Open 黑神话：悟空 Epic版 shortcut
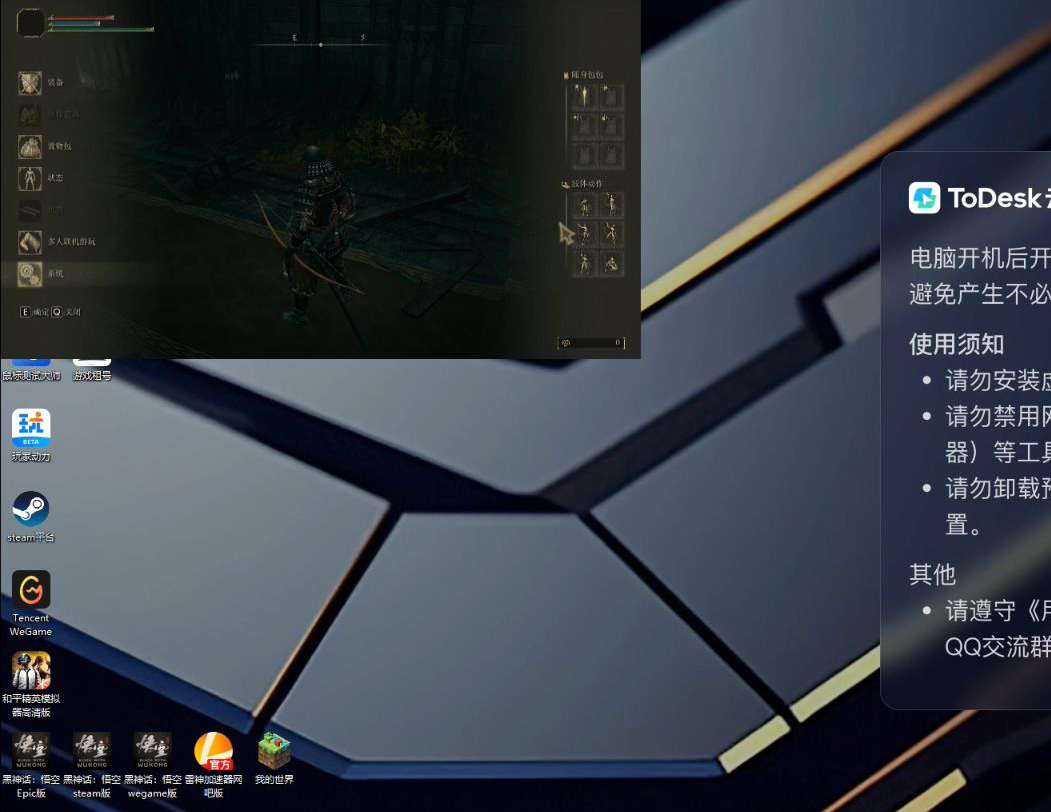This screenshot has width=1051, height=812. [31, 765]
